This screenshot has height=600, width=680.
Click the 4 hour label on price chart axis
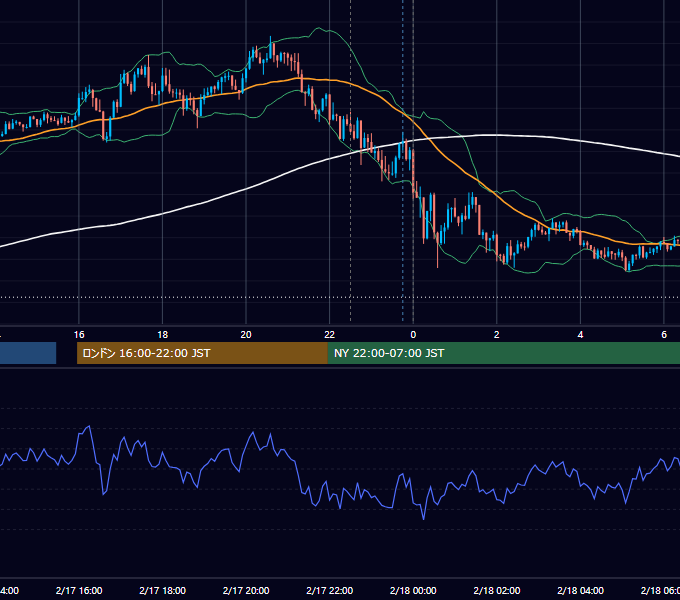click(x=580, y=335)
